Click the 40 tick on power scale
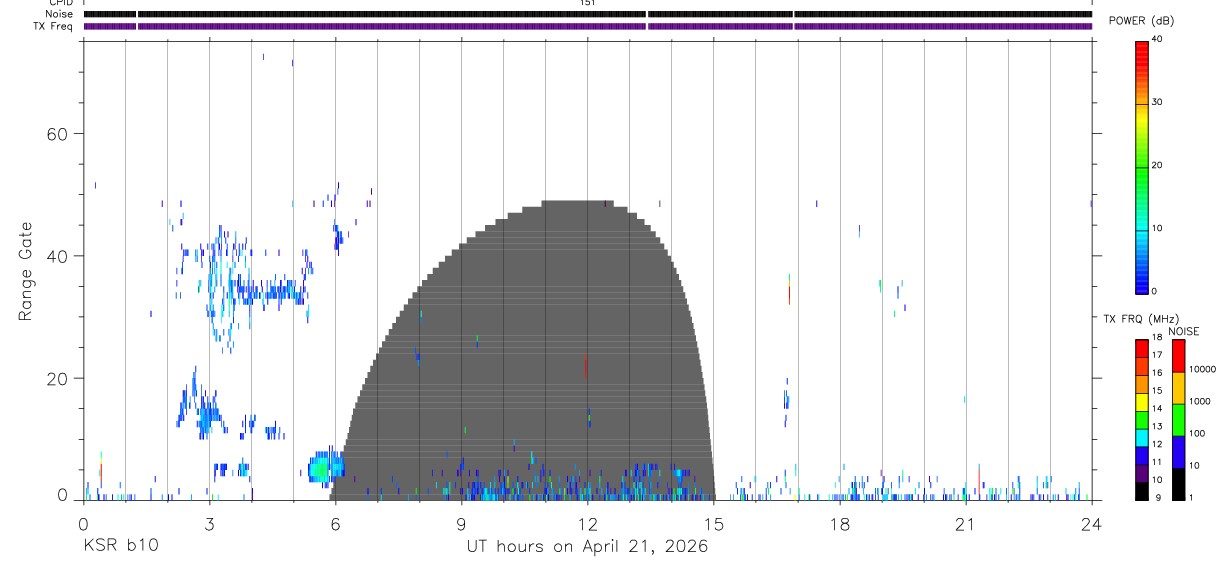This screenshot has width=1228, height=567. coord(1157,39)
